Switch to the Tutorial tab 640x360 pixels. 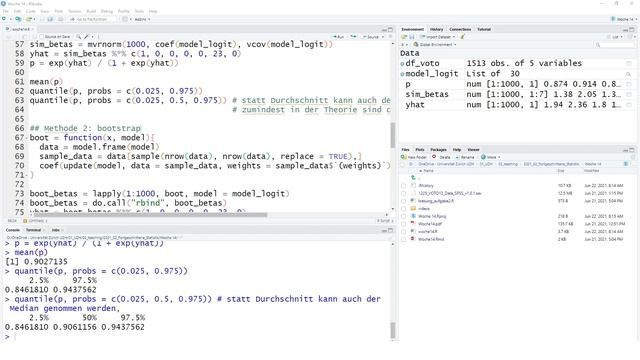(484, 29)
